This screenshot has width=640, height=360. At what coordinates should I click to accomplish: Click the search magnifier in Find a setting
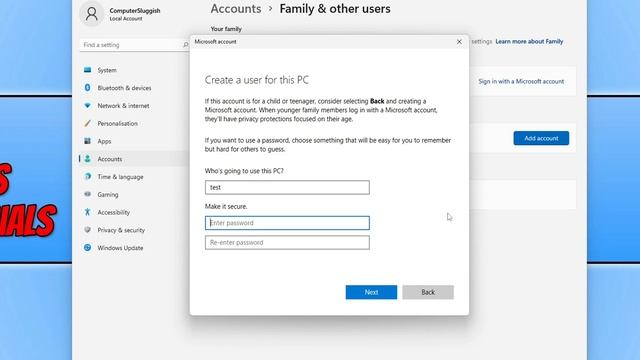click(x=186, y=44)
